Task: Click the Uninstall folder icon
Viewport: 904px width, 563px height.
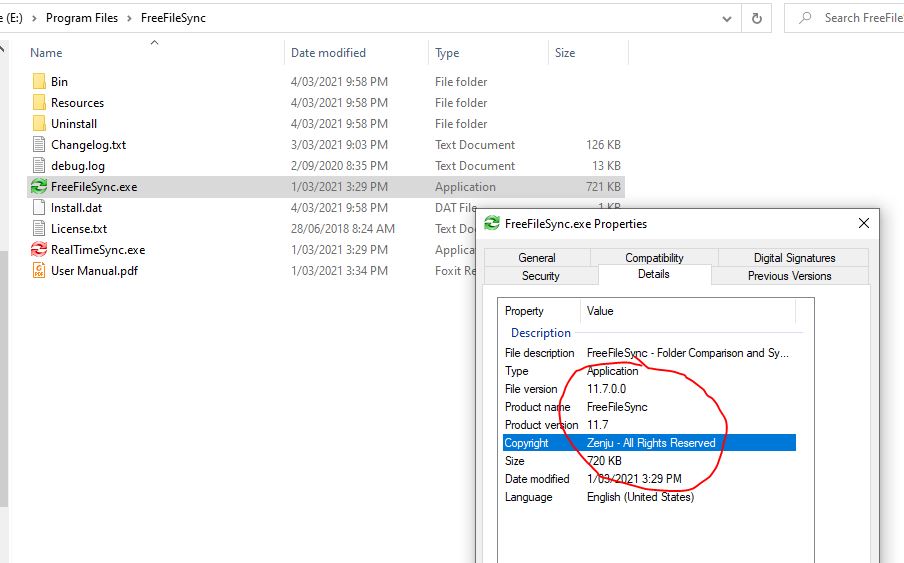Action: (x=39, y=123)
